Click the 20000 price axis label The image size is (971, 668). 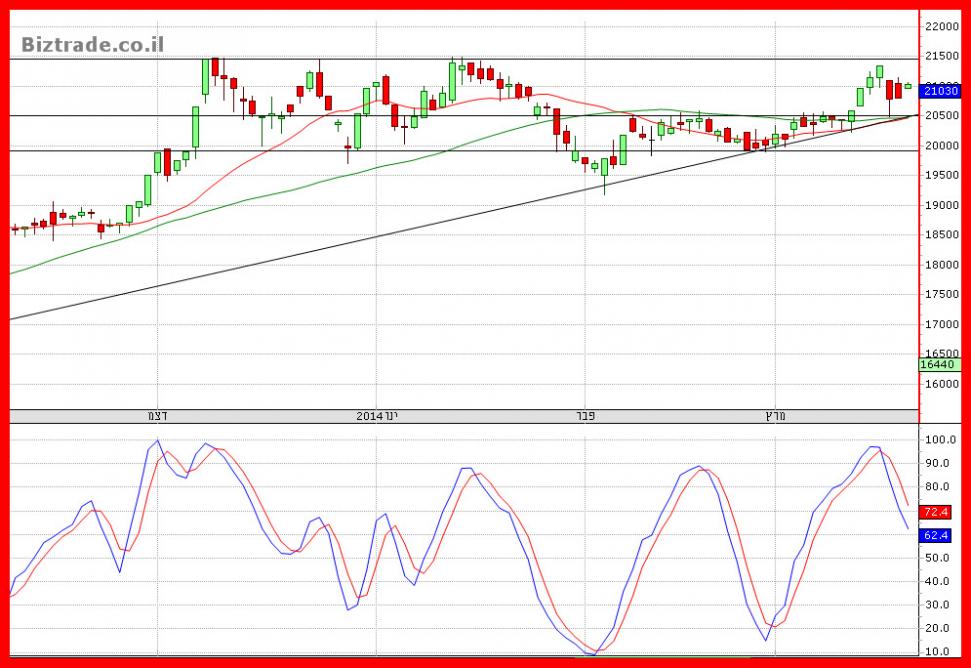[x=941, y=146]
